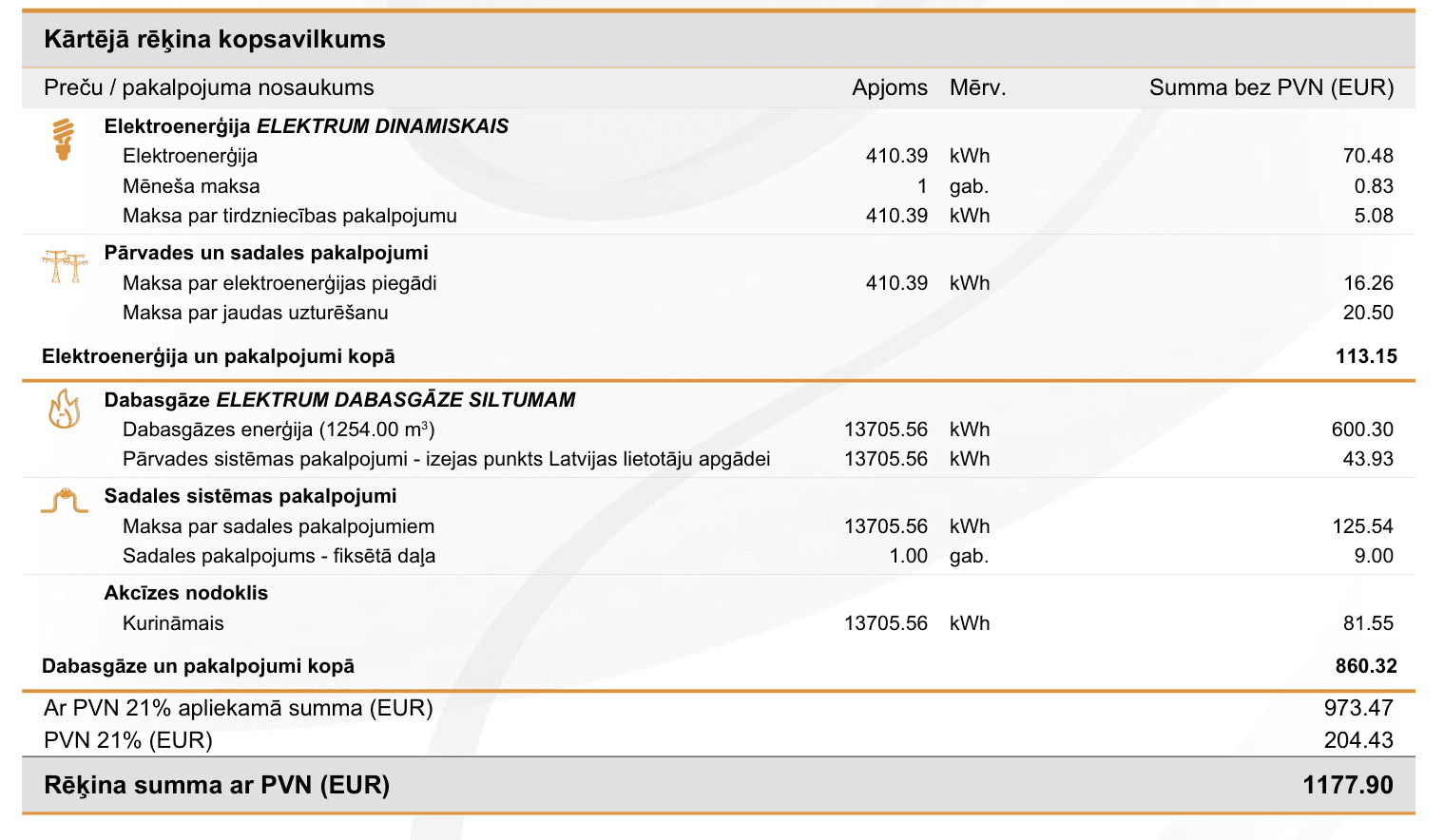The height and width of the screenshot is (840, 1444).
Task: Select the 'Pārvades un sadales pakalpojumi' title
Action: [x=266, y=253]
